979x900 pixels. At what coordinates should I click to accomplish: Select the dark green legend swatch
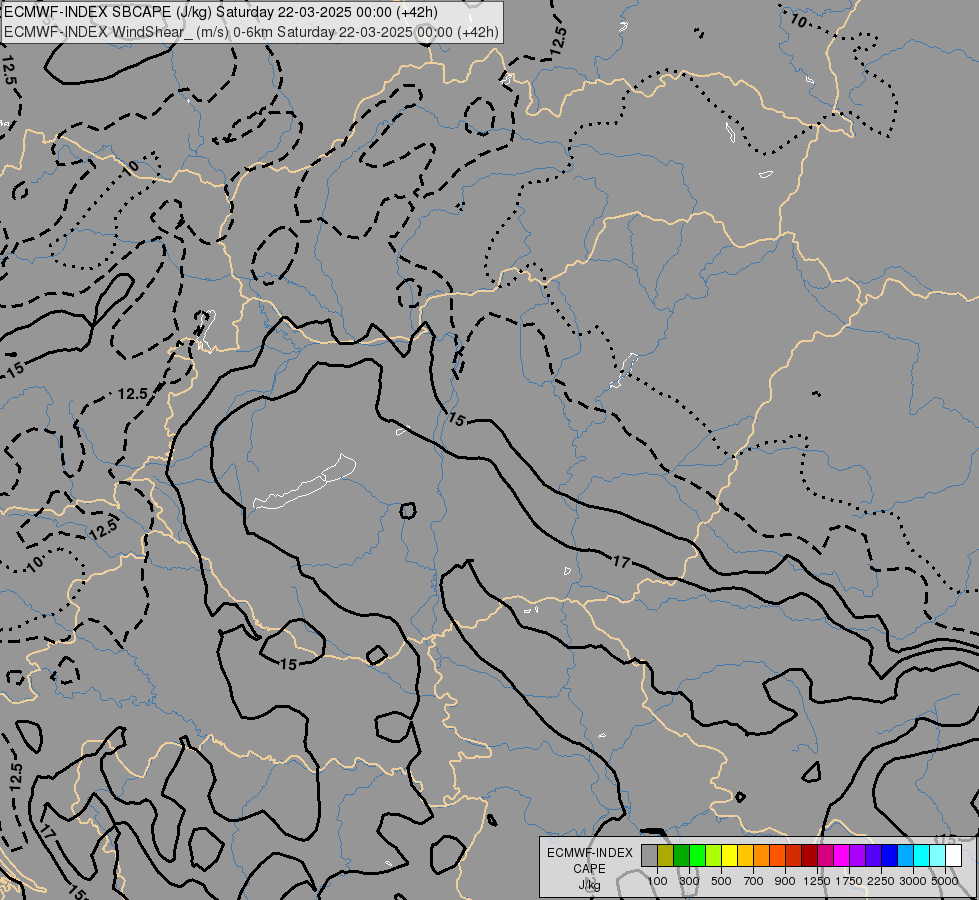[x=682, y=856]
